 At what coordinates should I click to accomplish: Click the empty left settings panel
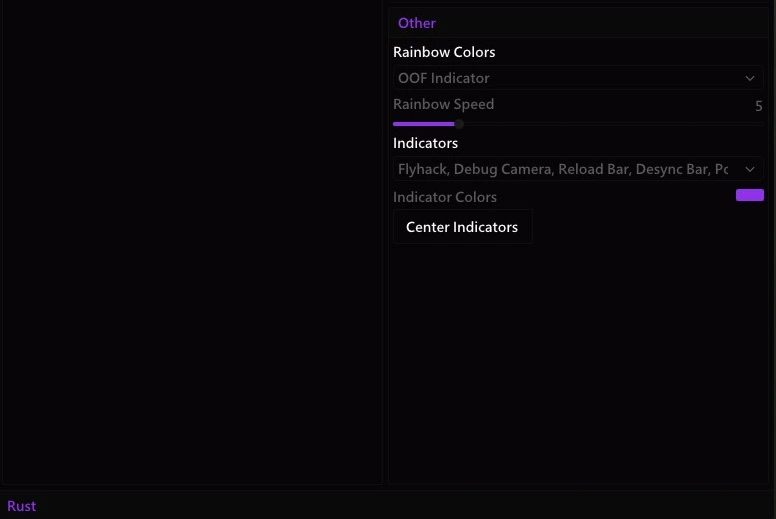pyautogui.click(x=192, y=241)
